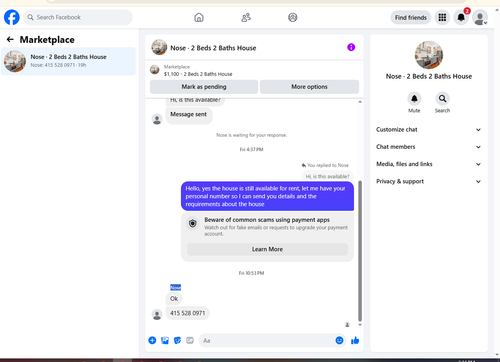This screenshot has width=500, height=362.
Task: Mute the conversation with bell icon
Action: (x=414, y=99)
